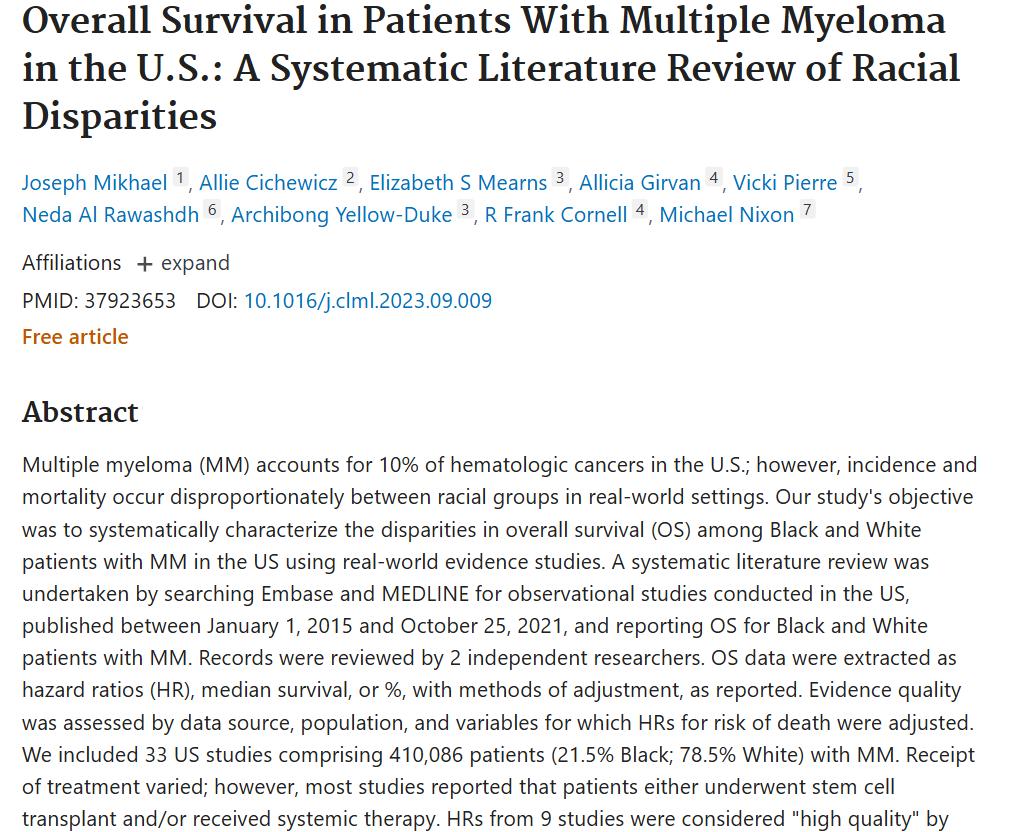Open author R Frank Cornell link
The width and height of the screenshot is (1031, 832).
point(556,214)
